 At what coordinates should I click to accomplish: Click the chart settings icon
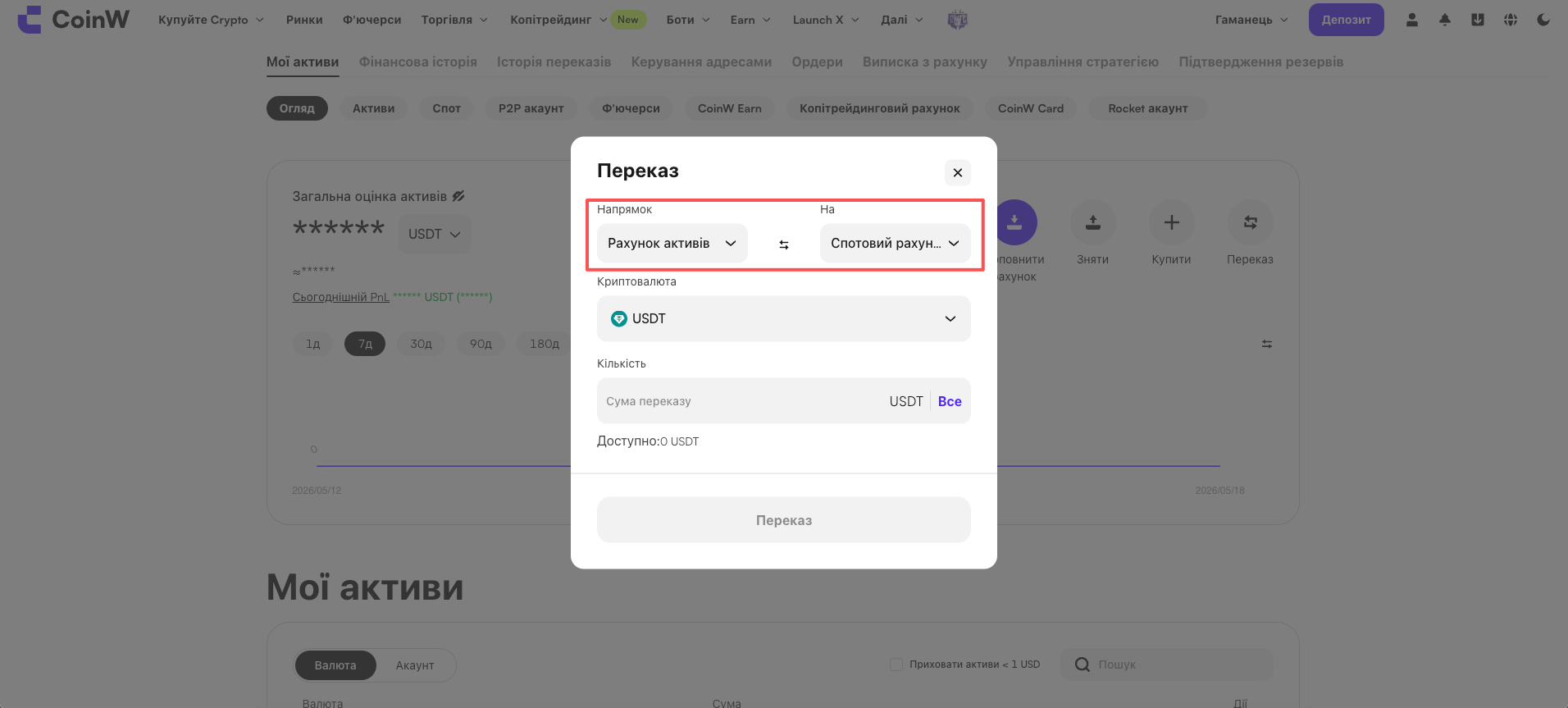1267,344
